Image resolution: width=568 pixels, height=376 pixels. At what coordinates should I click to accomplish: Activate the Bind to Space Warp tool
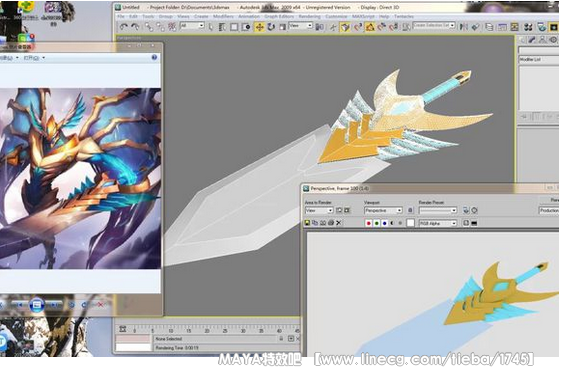(x=172, y=27)
